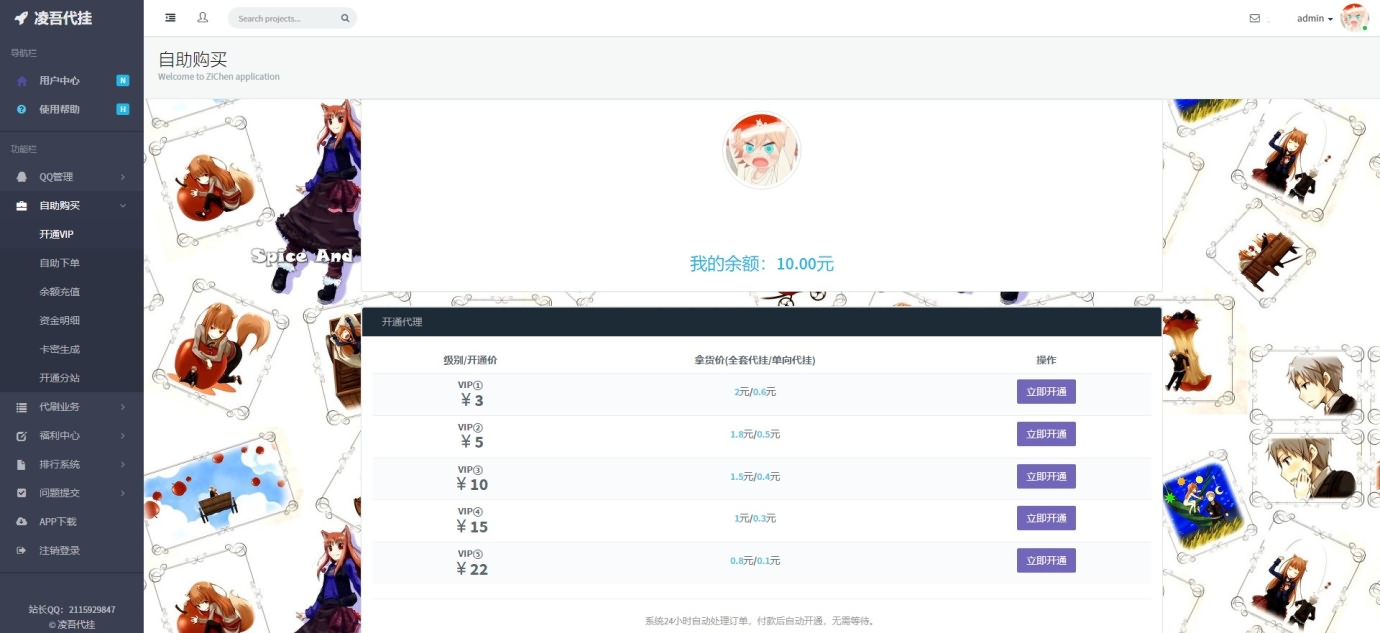Click the 开通代理 panel header

[x=762, y=322]
